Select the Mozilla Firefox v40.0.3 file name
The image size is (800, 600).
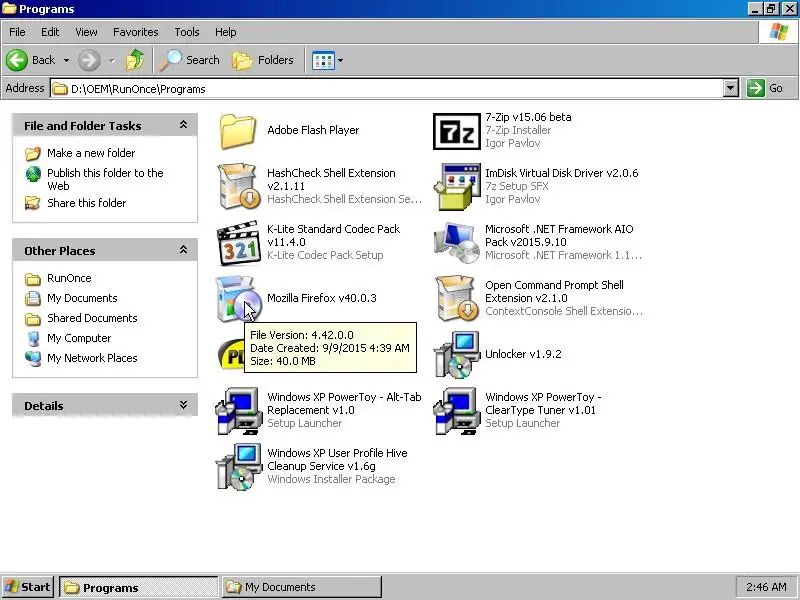[322, 298]
